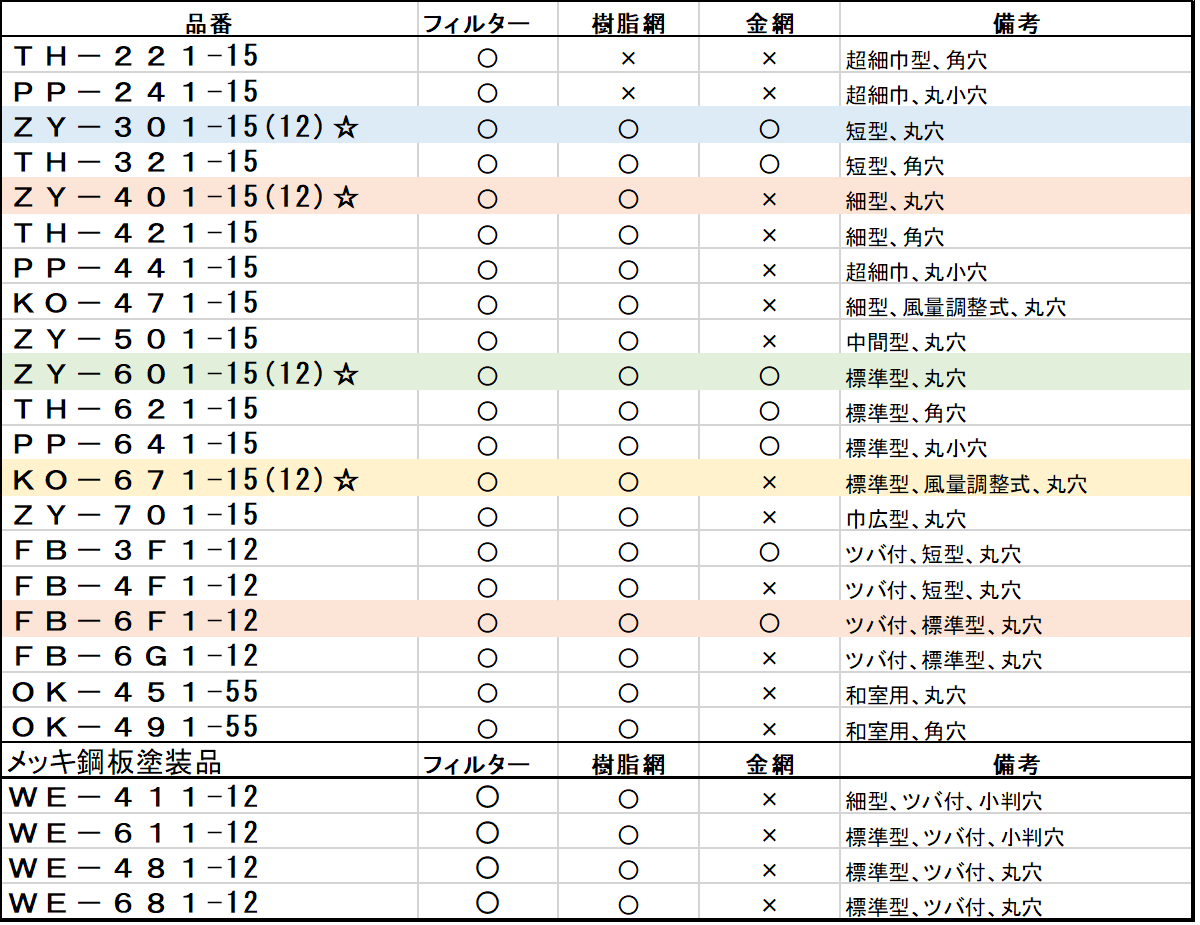Select product number FB-4F1-12
Screen dimensions: 1200x925
tap(136, 586)
